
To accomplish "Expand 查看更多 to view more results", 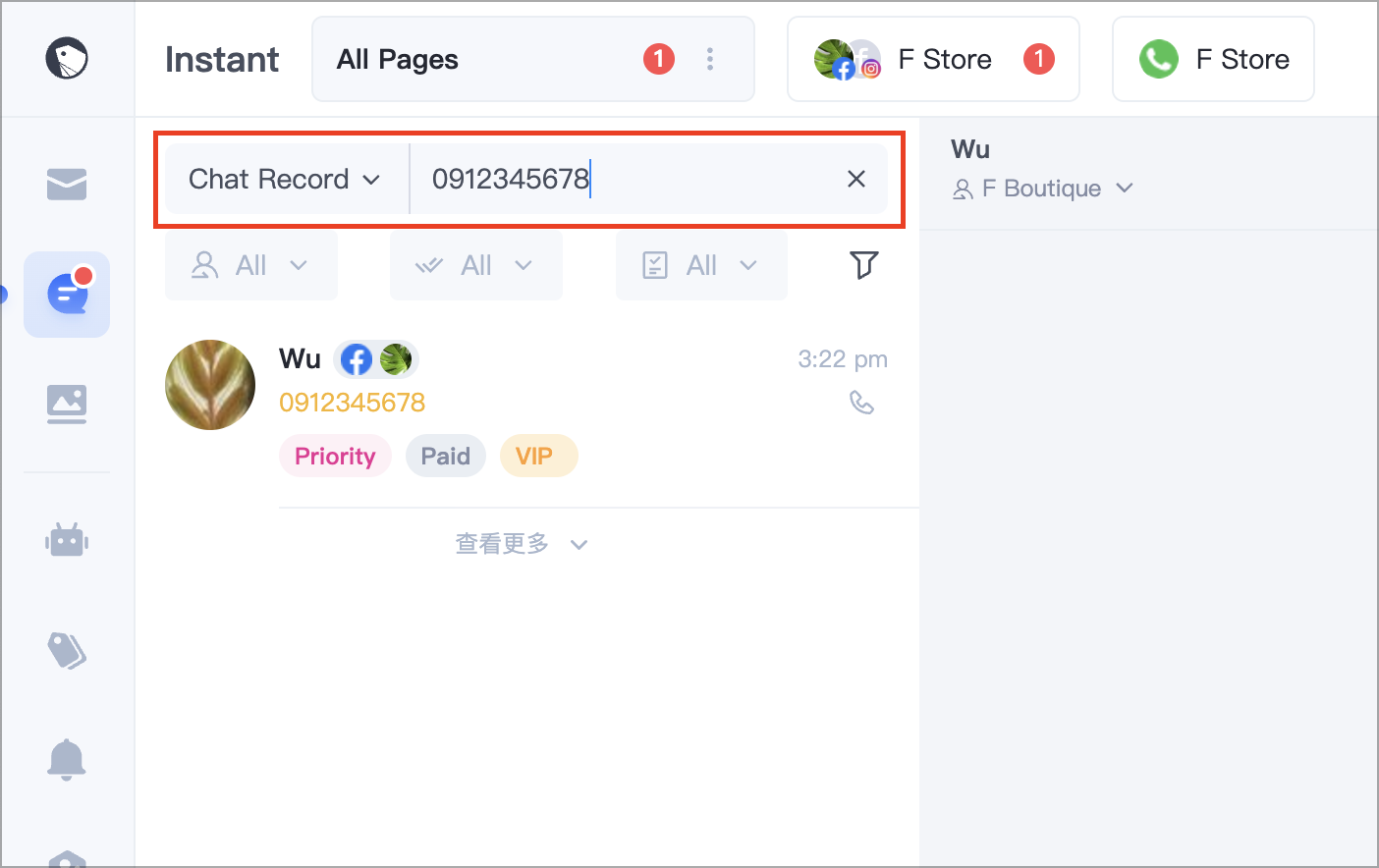I will 521,544.
